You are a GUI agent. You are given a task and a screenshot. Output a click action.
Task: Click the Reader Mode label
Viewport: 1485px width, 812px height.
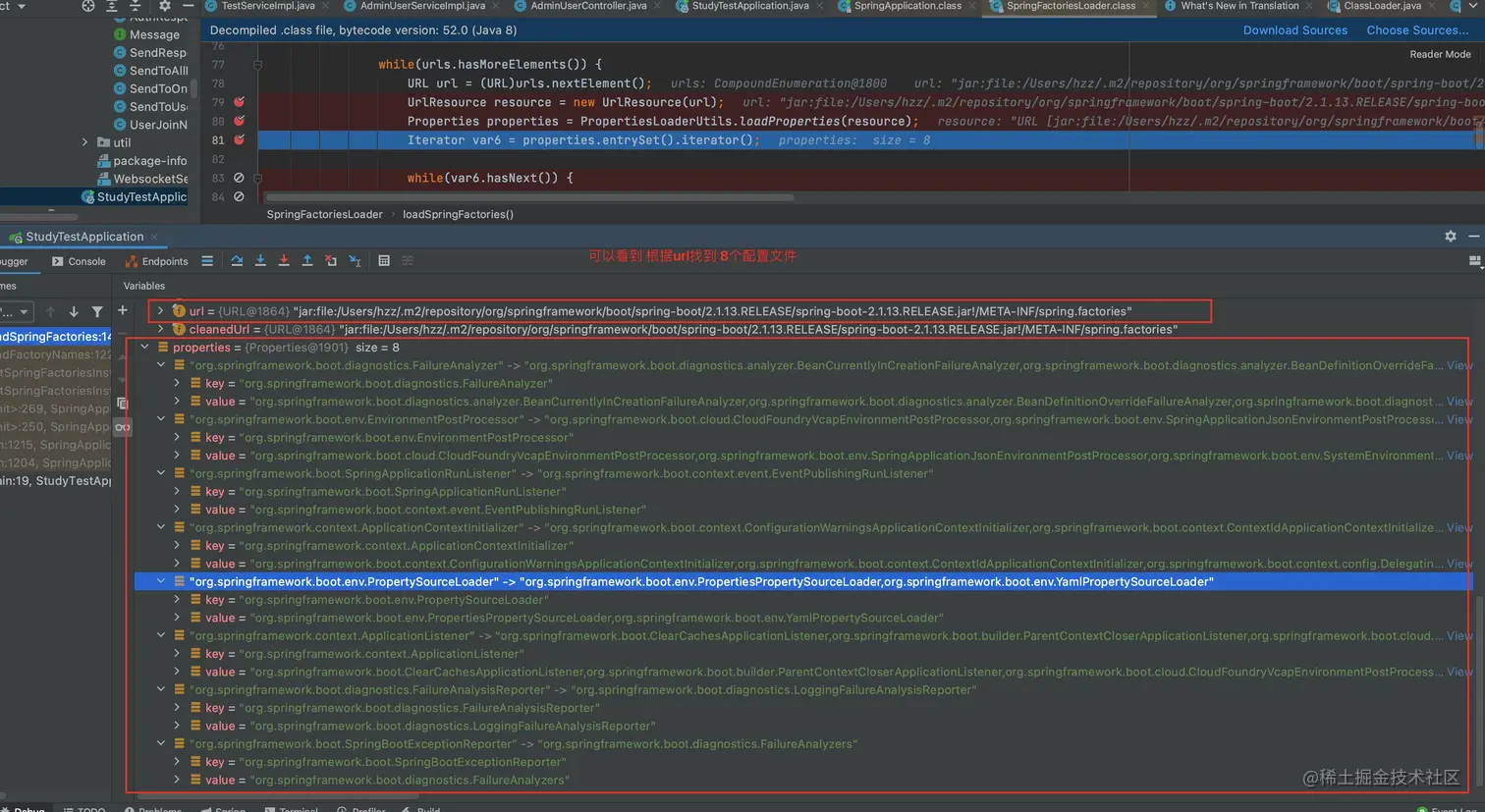pos(1440,54)
